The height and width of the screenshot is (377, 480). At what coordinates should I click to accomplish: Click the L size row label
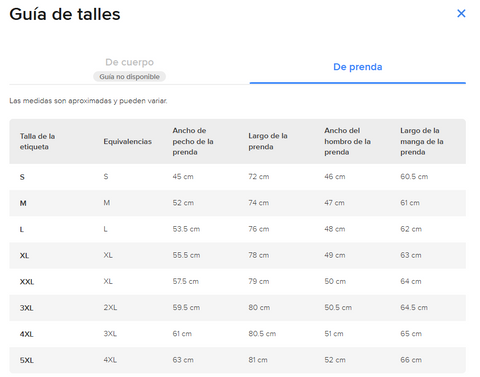pos(22,229)
